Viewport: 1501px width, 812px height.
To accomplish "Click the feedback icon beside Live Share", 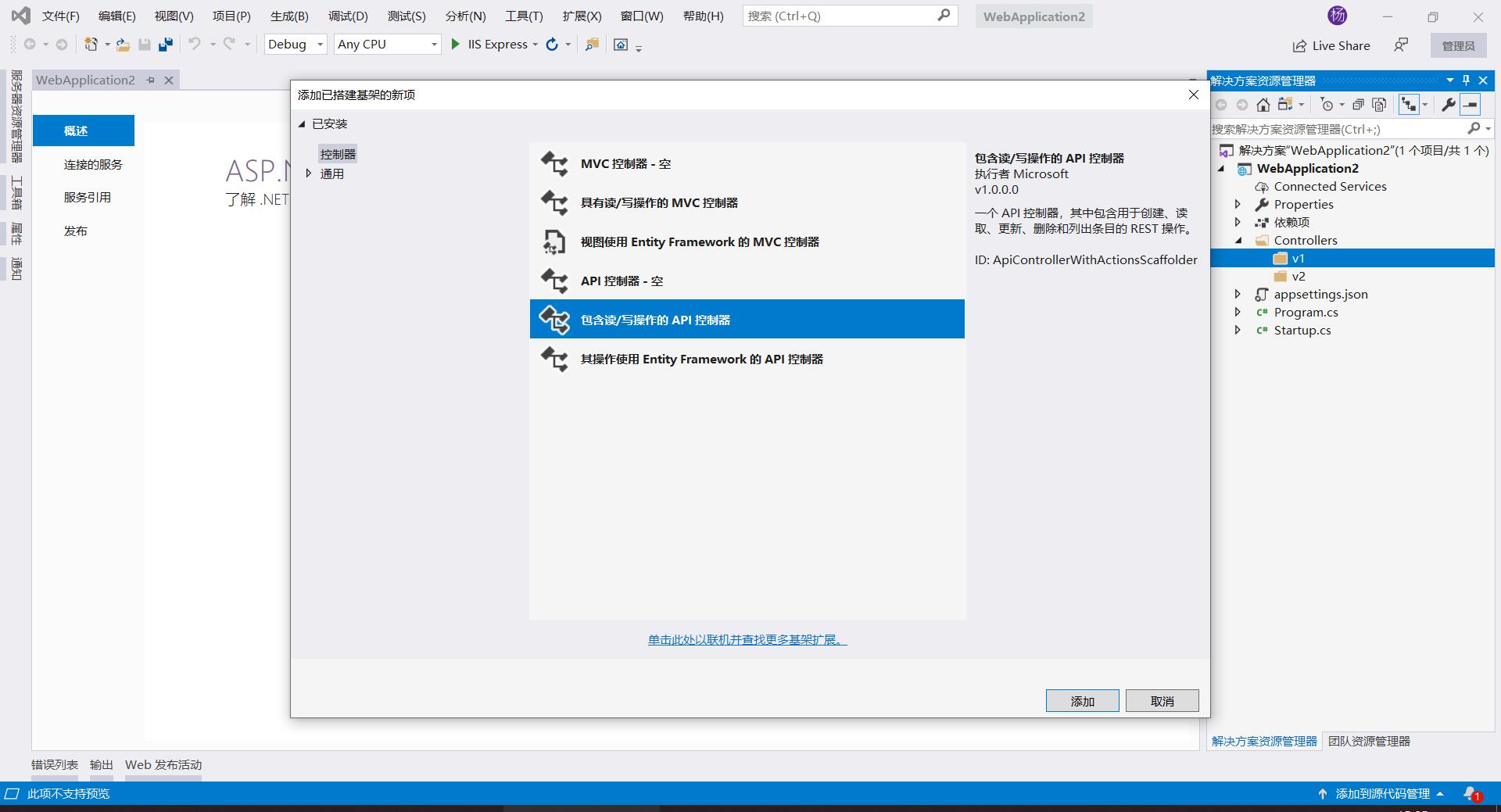I will [1400, 45].
